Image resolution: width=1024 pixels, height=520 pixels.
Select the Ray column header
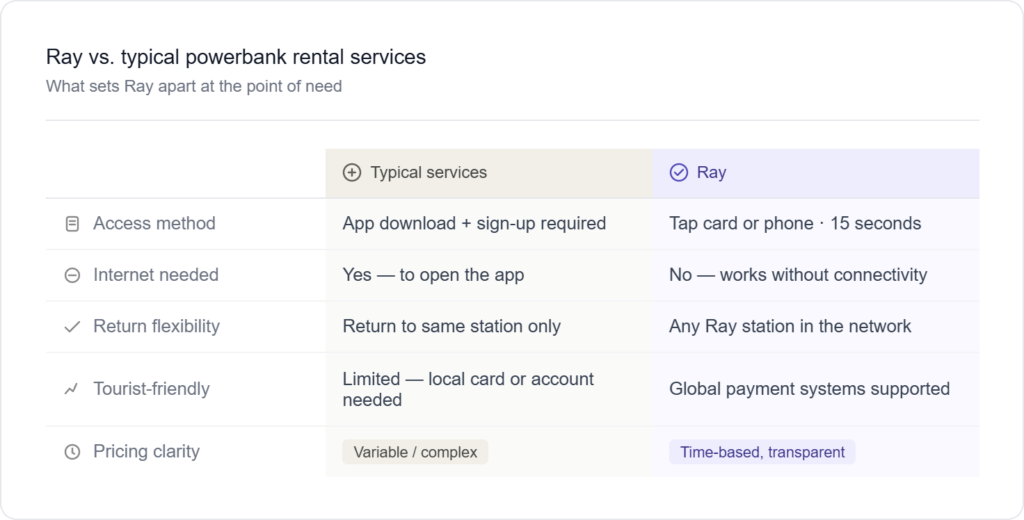tap(711, 173)
